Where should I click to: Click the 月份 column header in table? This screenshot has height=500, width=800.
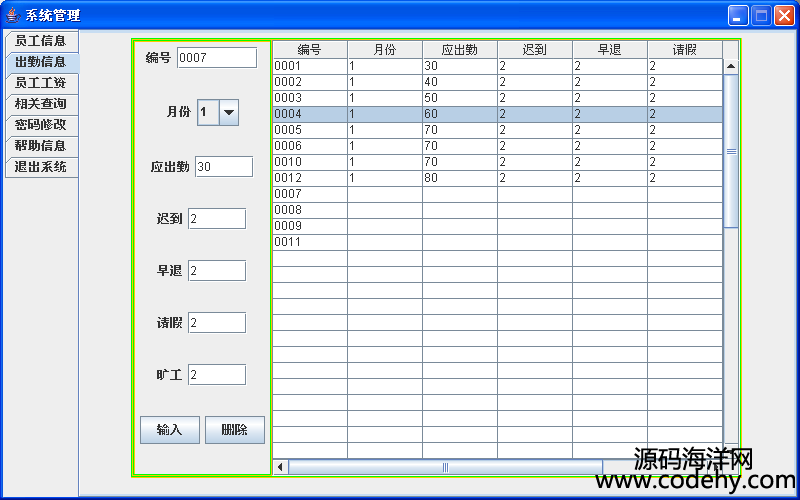click(385, 49)
